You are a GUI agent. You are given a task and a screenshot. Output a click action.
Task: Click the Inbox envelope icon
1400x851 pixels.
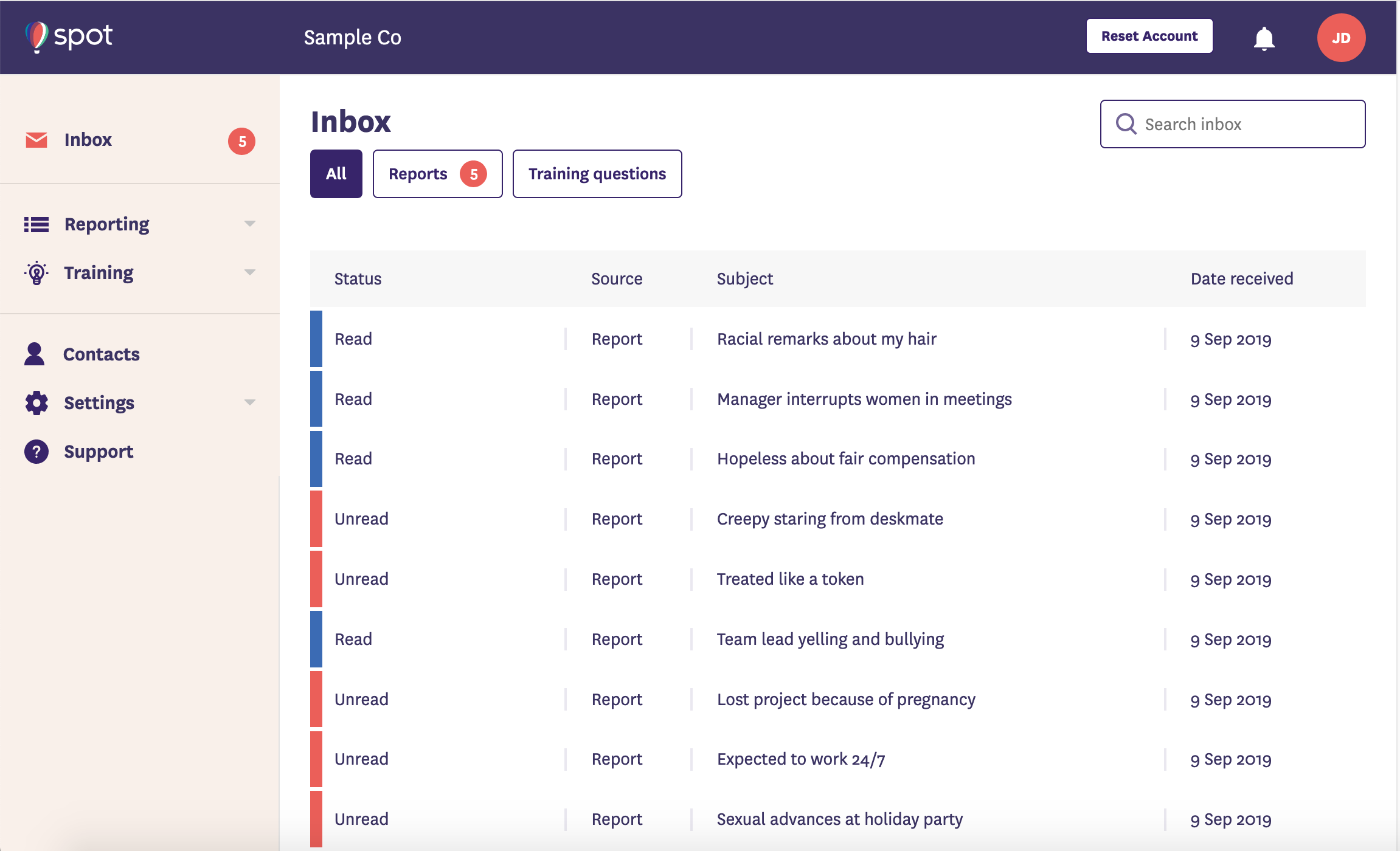[x=36, y=140]
